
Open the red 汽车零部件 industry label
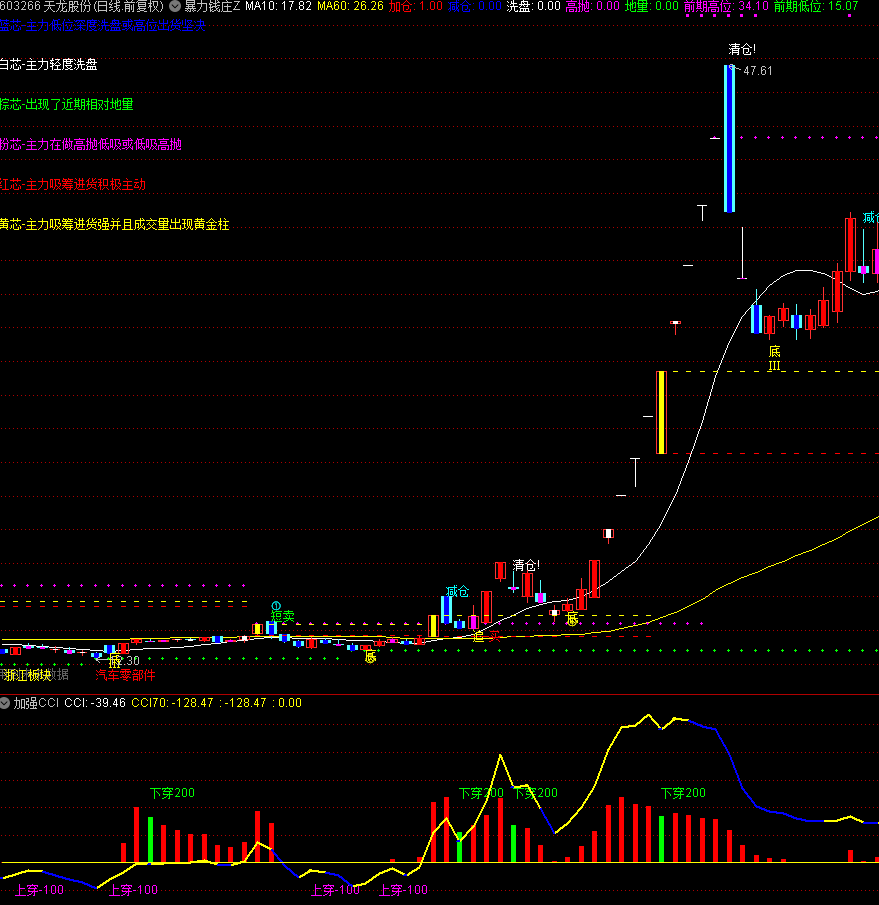[x=126, y=674]
